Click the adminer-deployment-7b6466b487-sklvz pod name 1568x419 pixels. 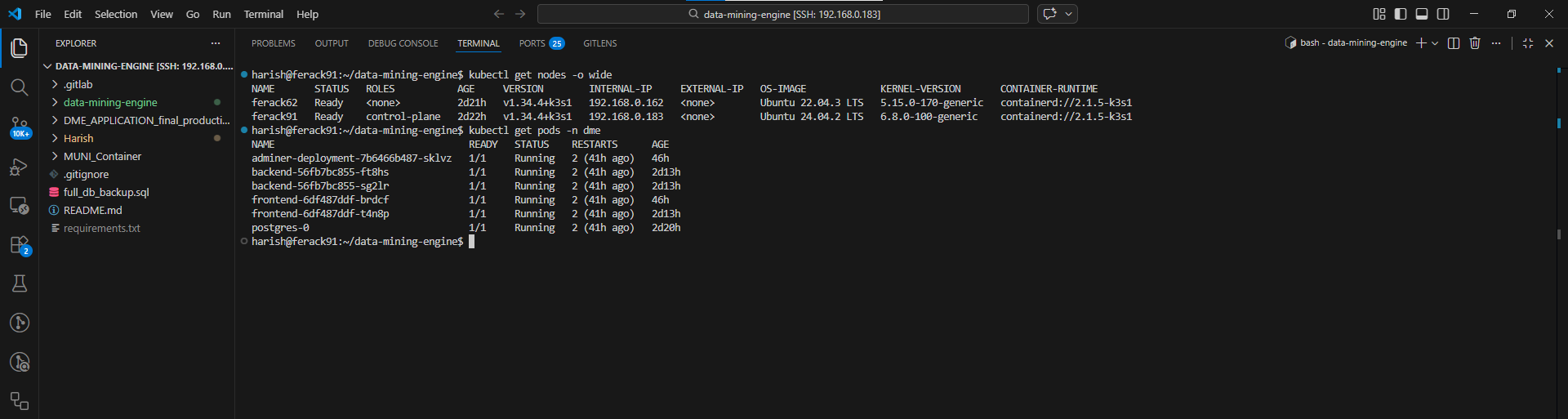[351, 158]
